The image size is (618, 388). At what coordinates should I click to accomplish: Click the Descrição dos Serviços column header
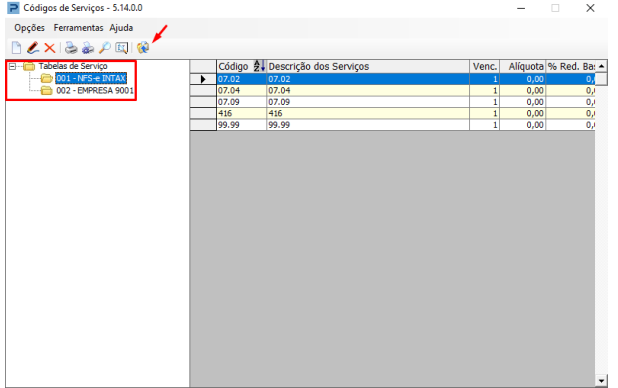368,66
